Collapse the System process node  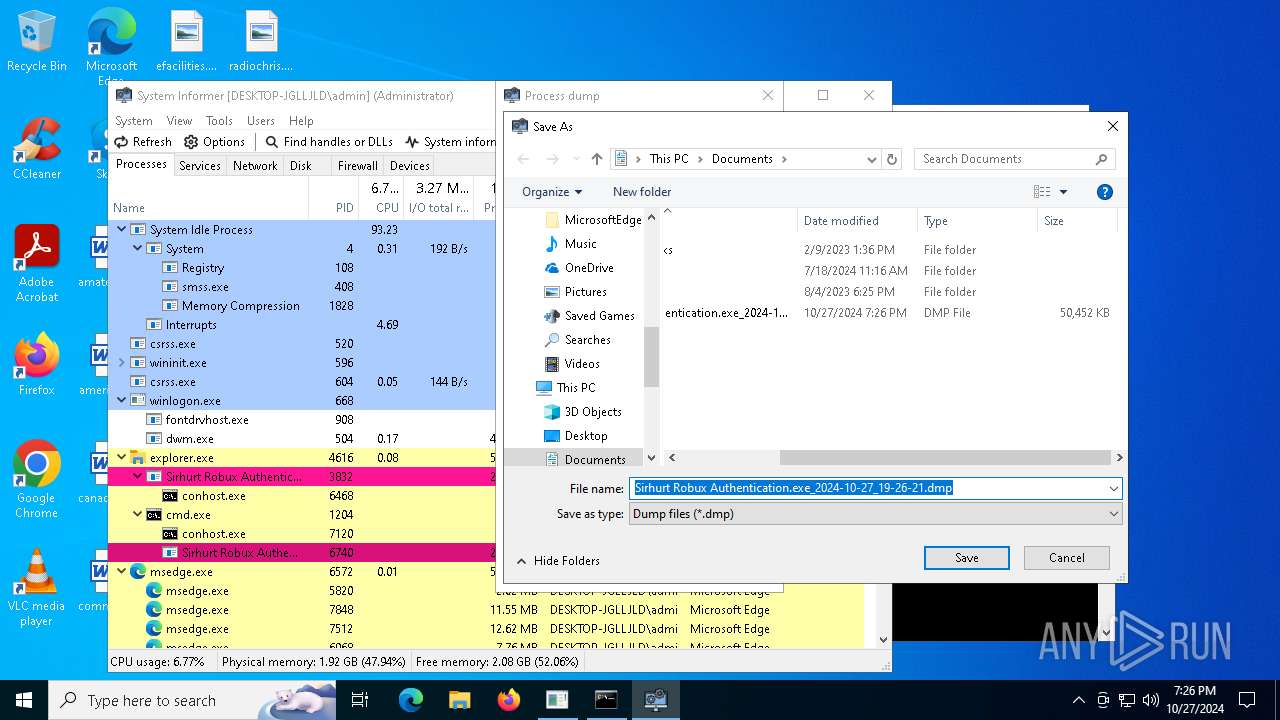pos(138,249)
